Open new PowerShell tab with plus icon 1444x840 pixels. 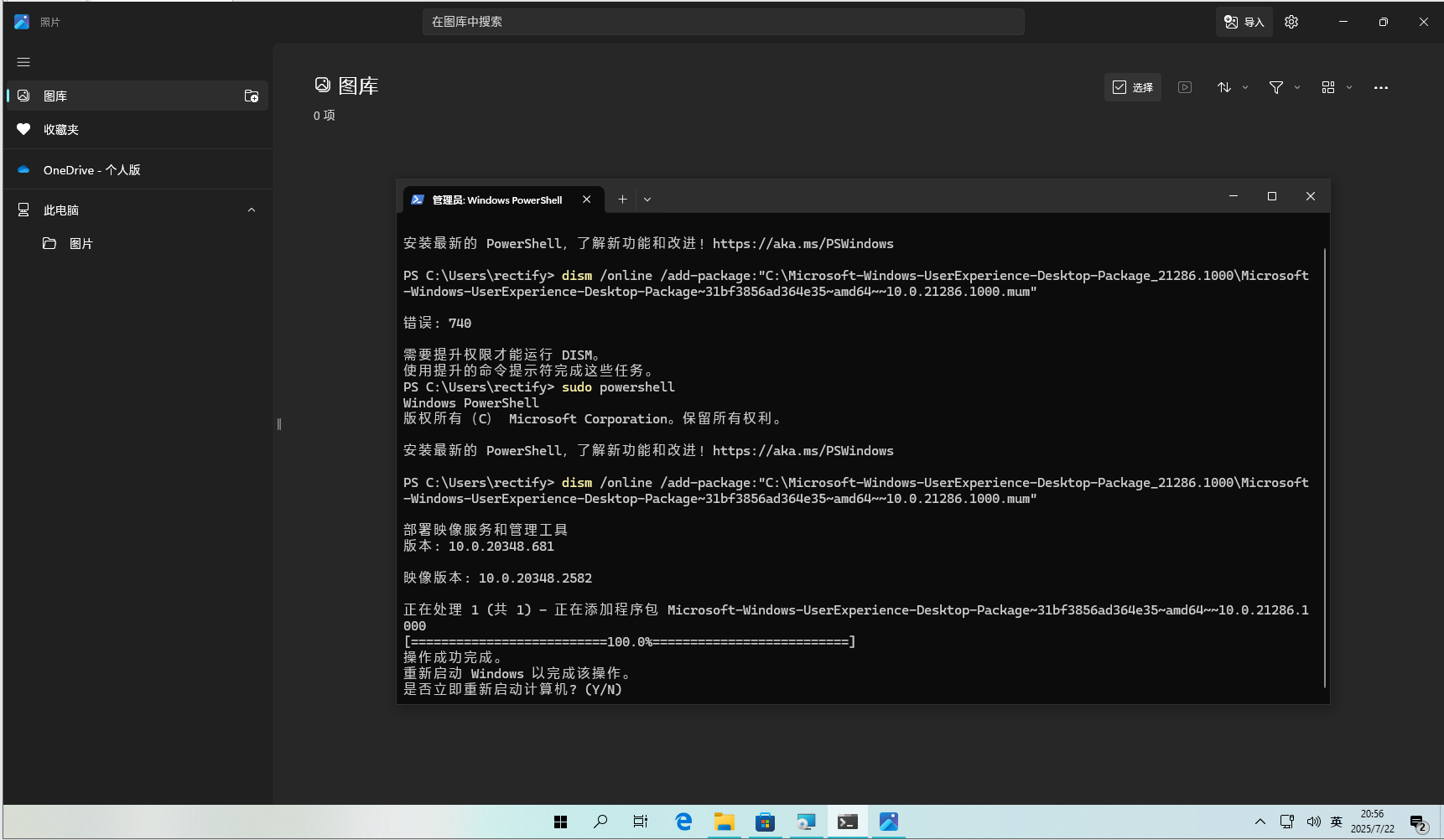622,200
